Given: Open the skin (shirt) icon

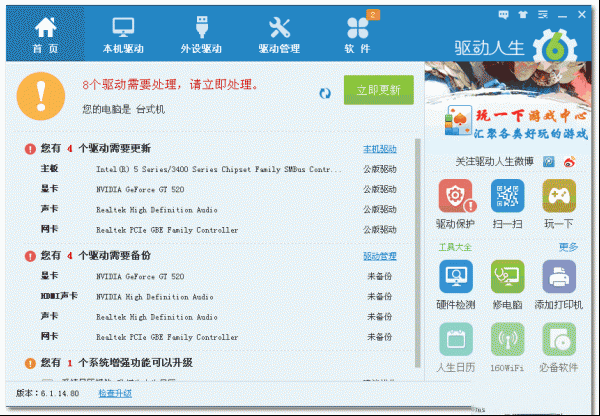Looking at the screenshot, I should (x=523, y=15).
